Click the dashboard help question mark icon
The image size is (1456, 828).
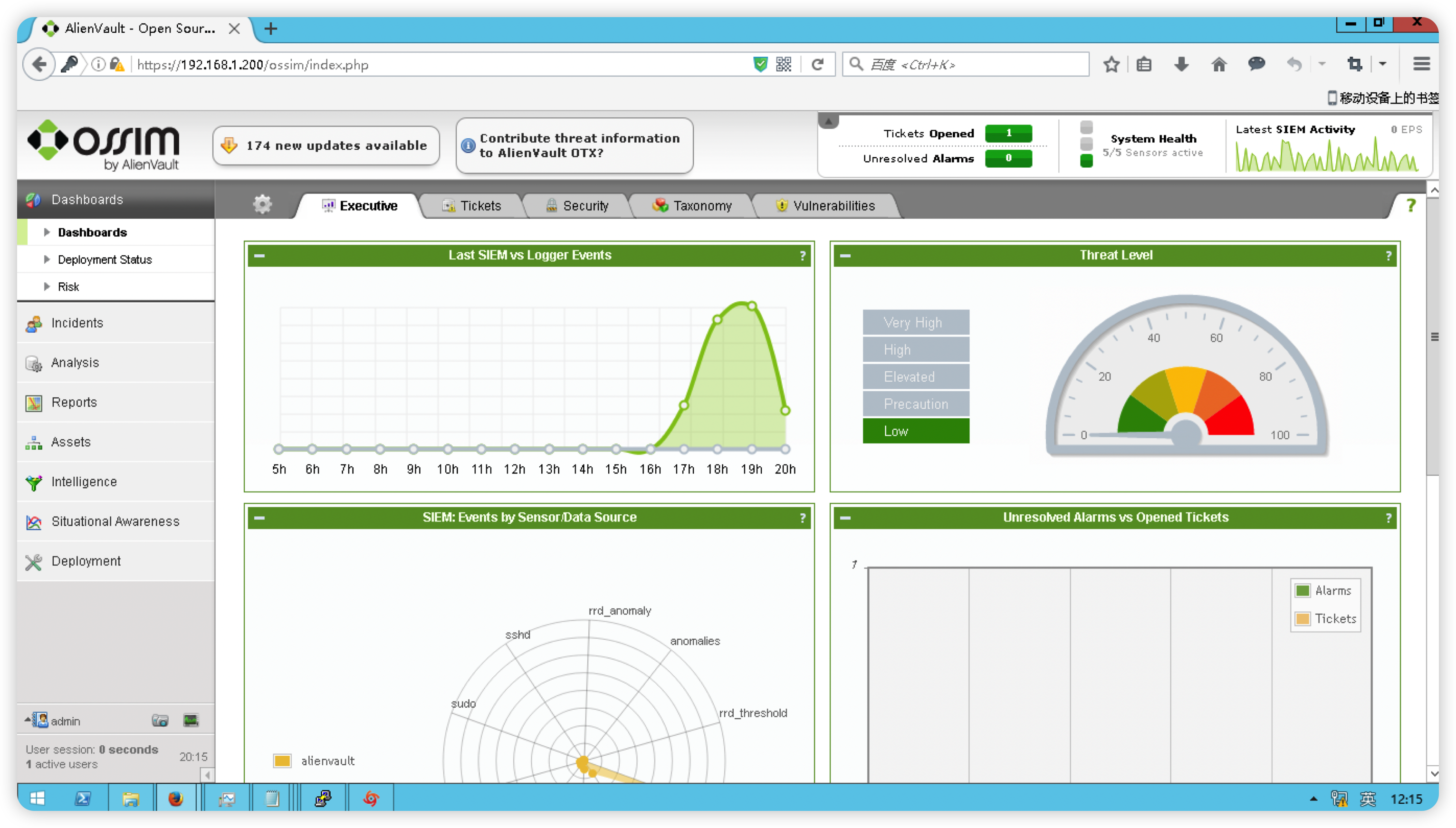(1410, 205)
